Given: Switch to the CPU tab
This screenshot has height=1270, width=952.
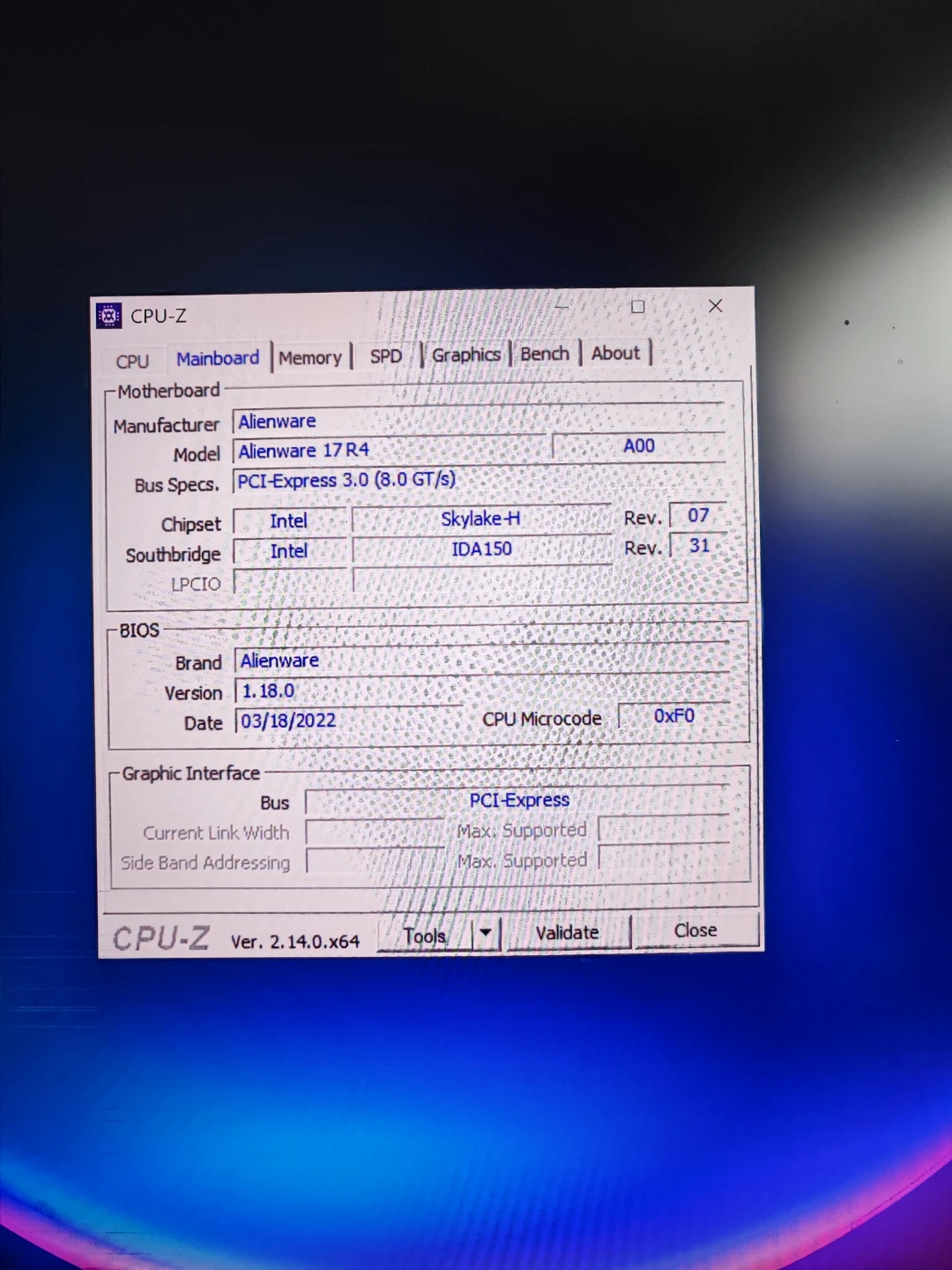Looking at the screenshot, I should point(132,362).
